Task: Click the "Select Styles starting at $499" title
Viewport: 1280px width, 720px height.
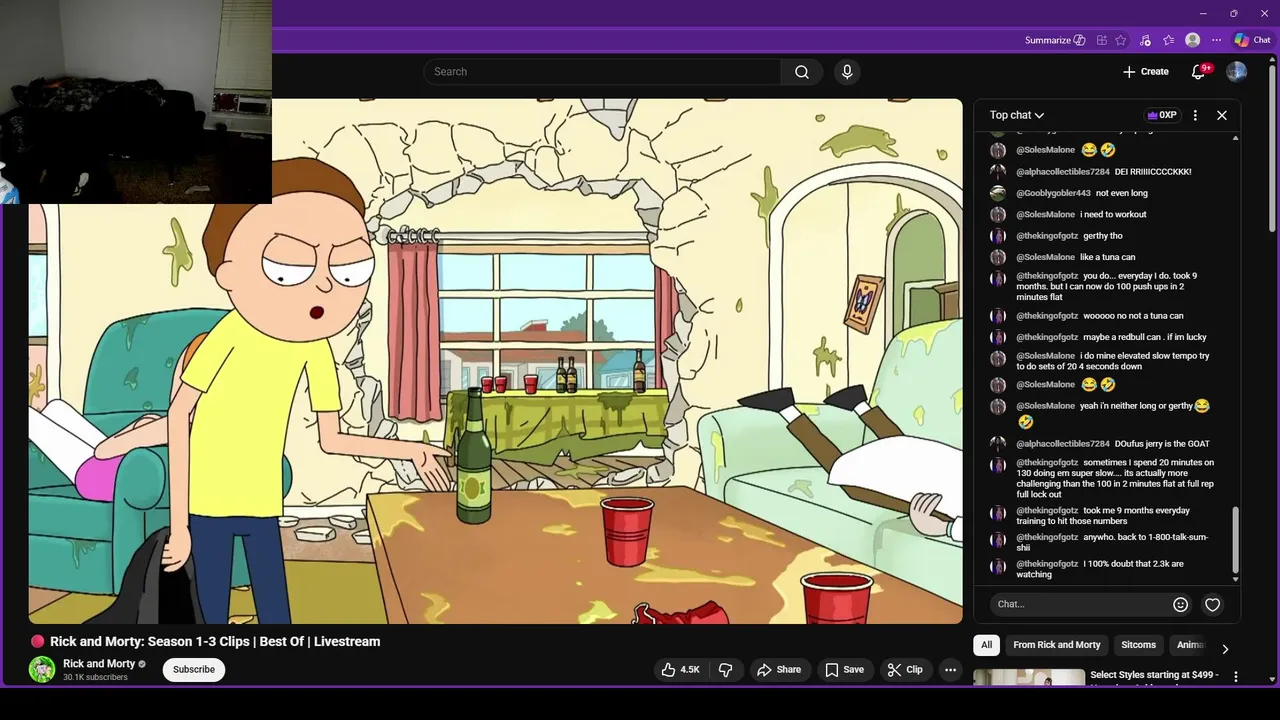Action: (x=1154, y=676)
